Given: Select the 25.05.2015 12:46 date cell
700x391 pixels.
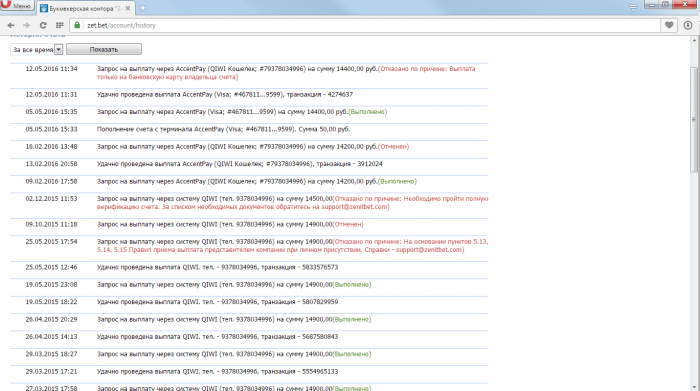Looking at the screenshot, I should (x=51, y=267).
